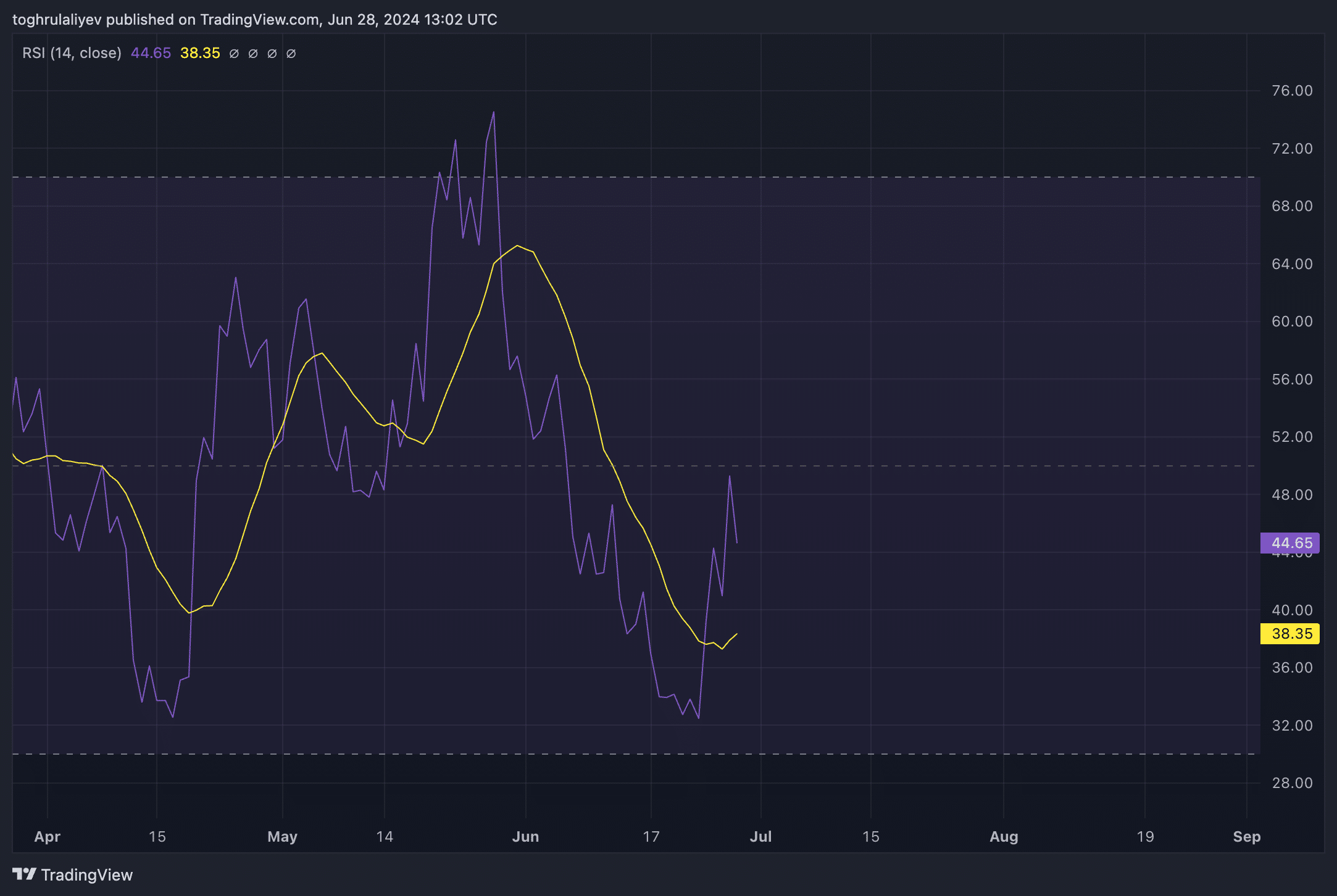Image resolution: width=1337 pixels, height=896 pixels.
Task: Click the RSI (14, close) indicator label
Action: [72, 53]
